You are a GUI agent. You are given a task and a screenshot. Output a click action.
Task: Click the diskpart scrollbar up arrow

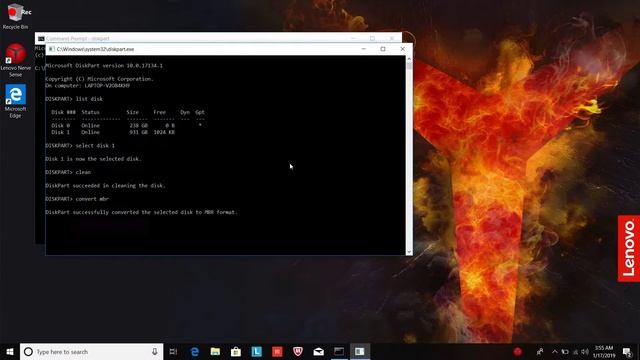pos(409,59)
